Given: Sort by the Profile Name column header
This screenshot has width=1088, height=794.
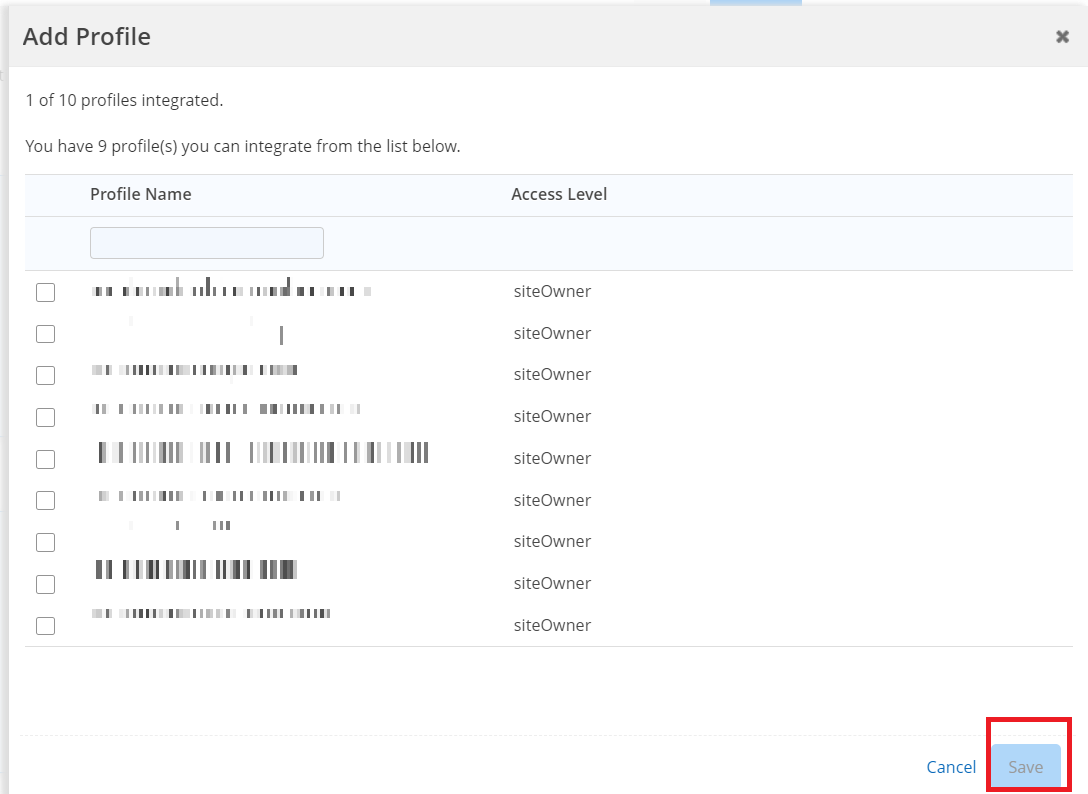Looking at the screenshot, I should click(140, 194).
